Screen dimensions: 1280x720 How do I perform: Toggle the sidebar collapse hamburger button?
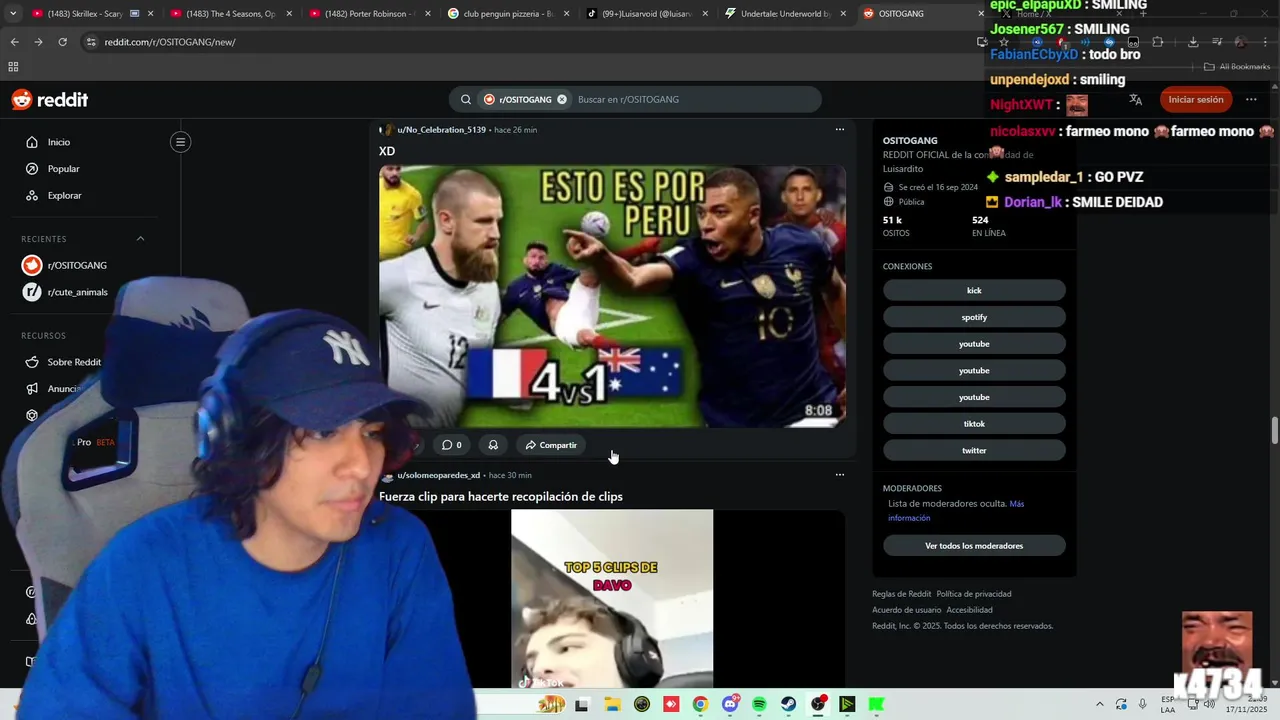180,142
